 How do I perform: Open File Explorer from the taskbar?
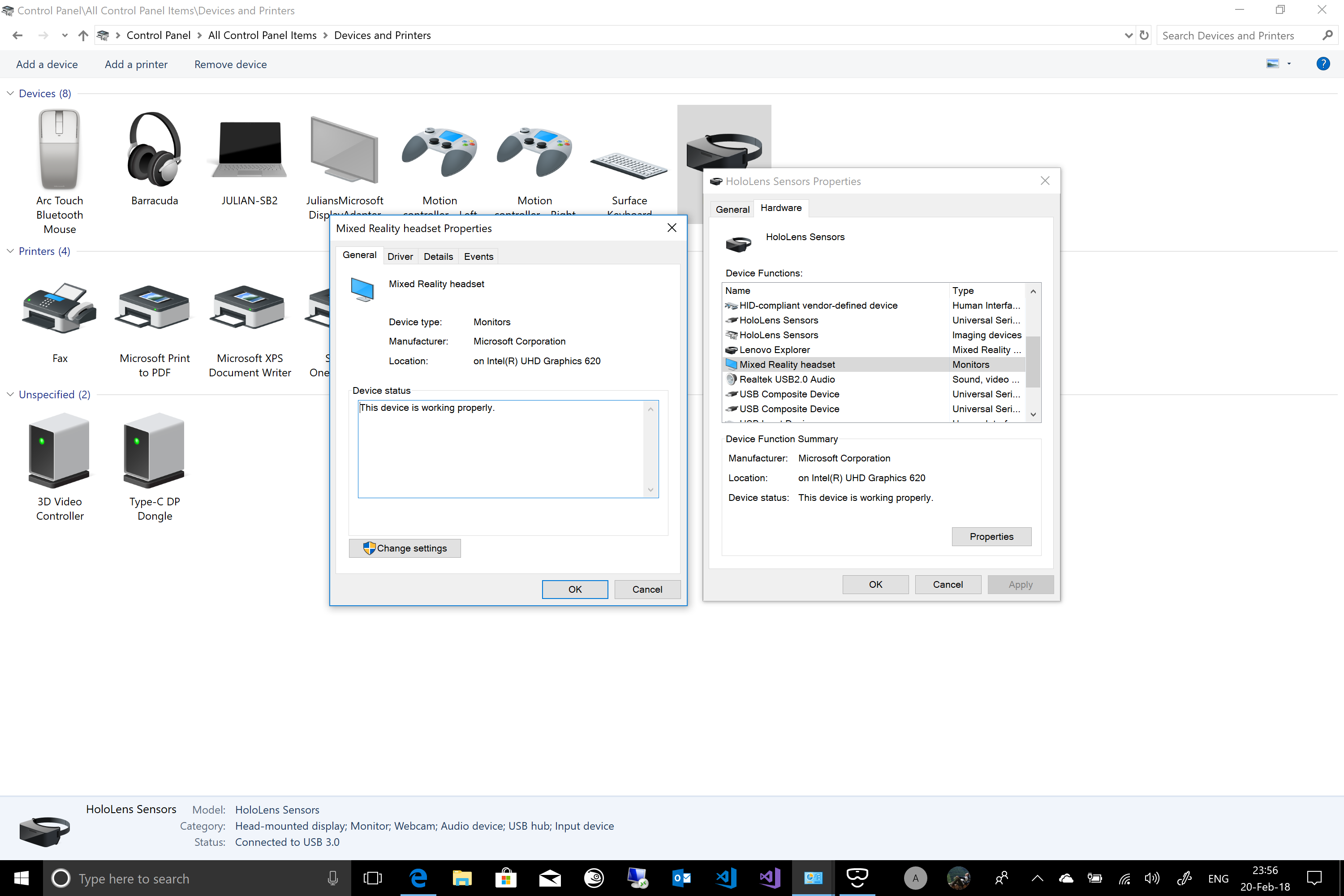[462, 878]
